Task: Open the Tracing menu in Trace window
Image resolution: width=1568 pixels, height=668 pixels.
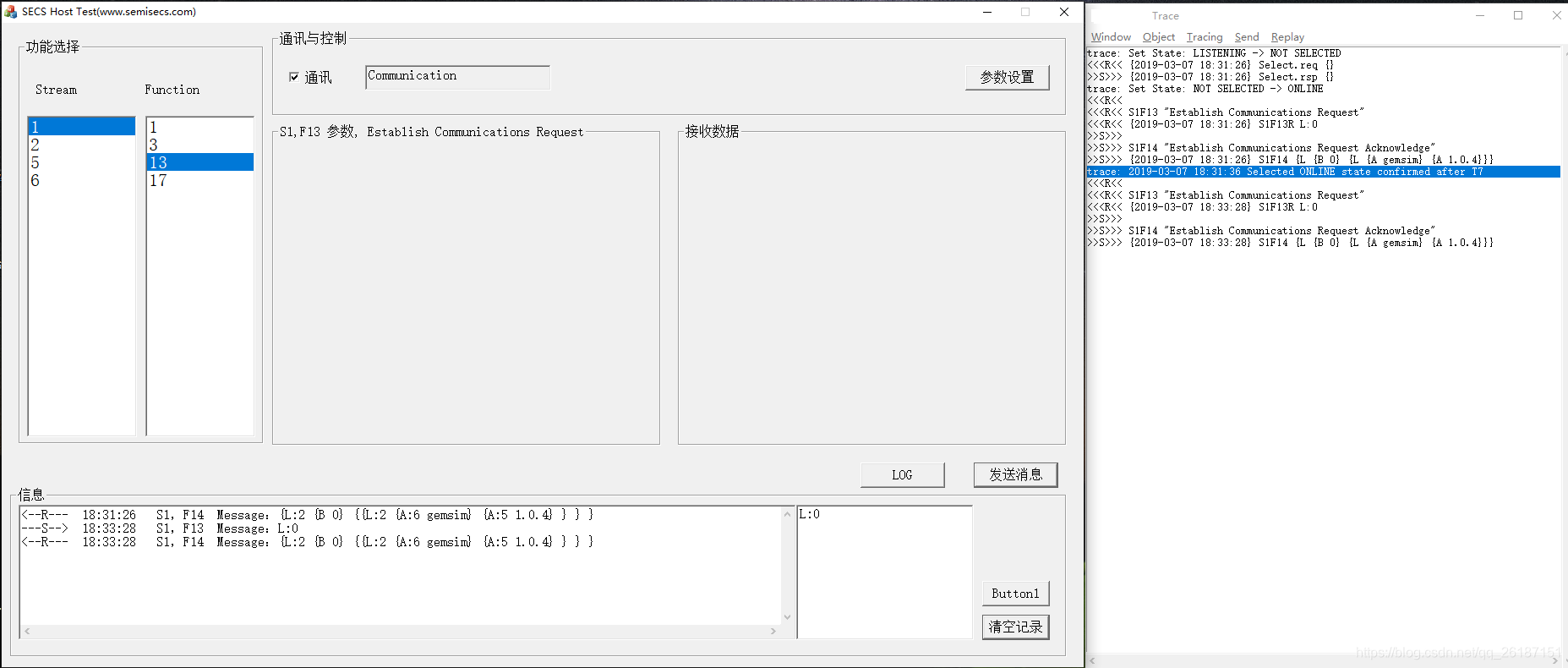Action: click(x=1205, y=37)
